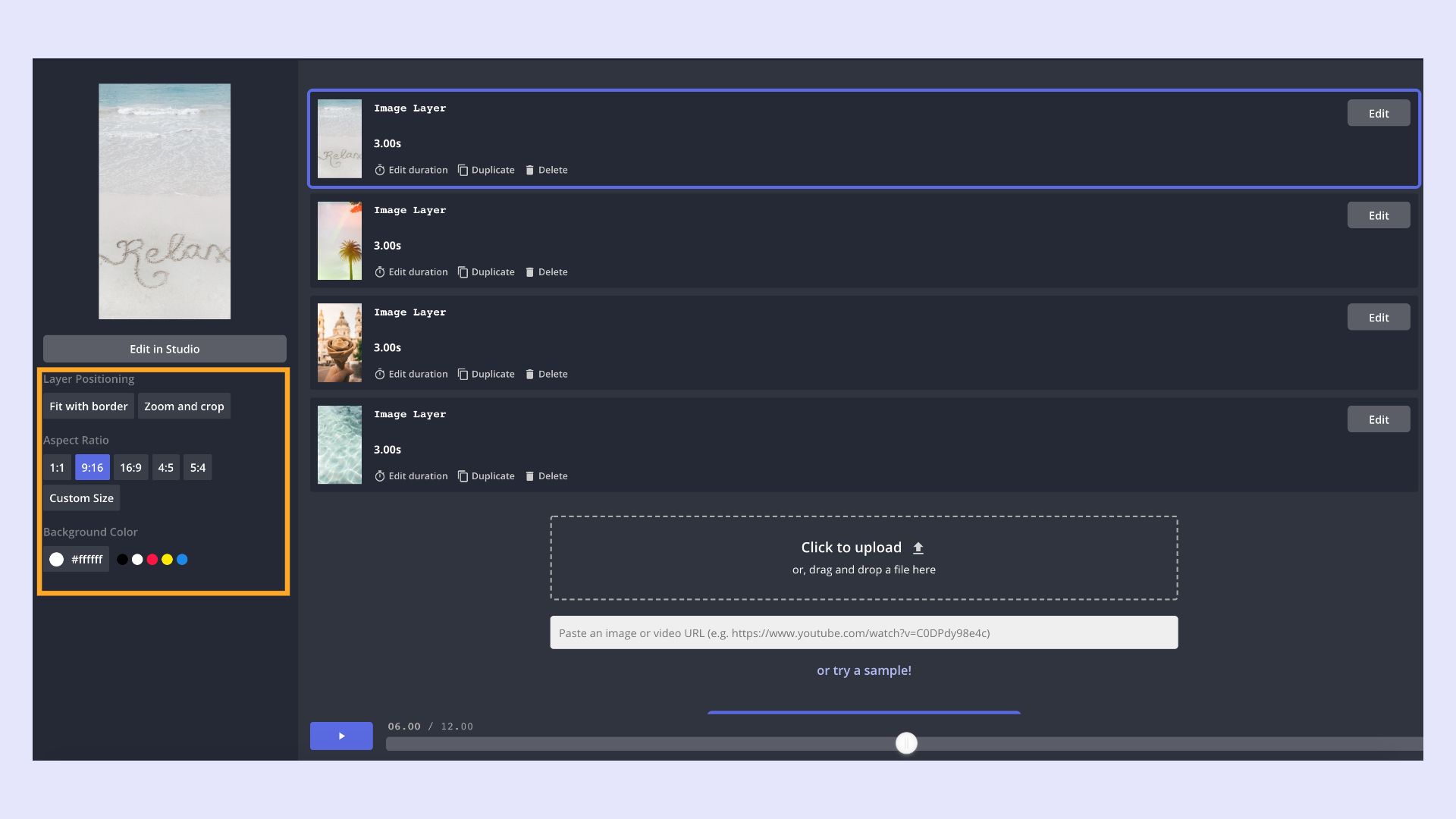Duplicate the palm tree Image Layer

coord(486,272)
